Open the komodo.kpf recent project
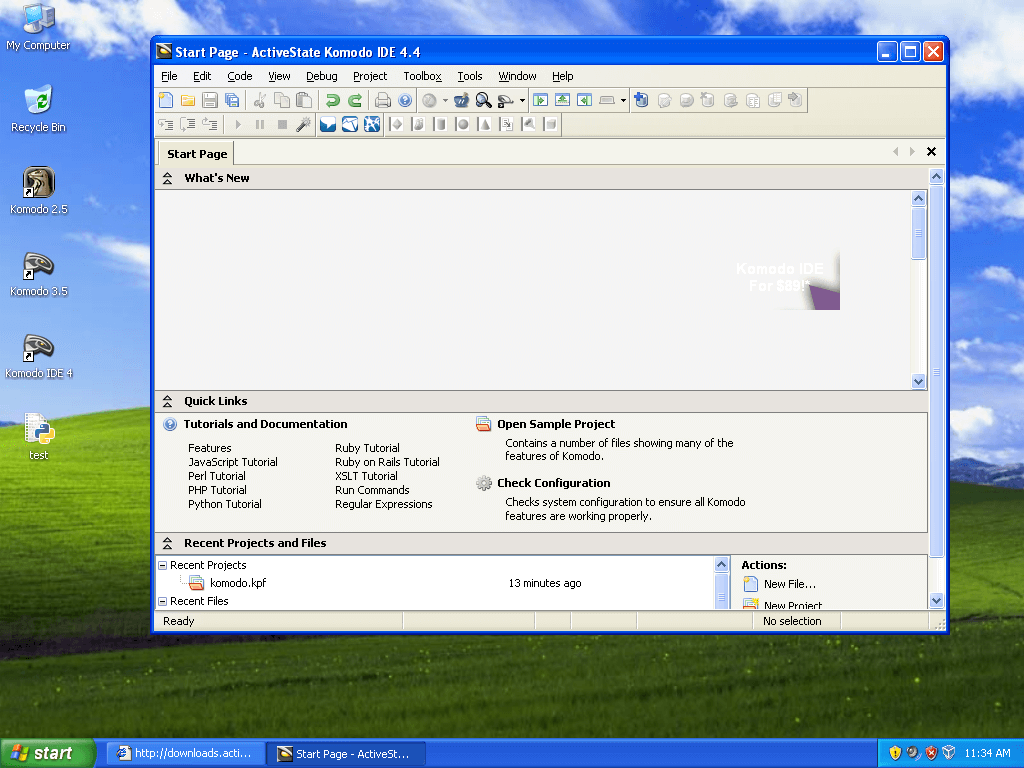The height and width of the screenshot is (768, 1024). (238, 583)
